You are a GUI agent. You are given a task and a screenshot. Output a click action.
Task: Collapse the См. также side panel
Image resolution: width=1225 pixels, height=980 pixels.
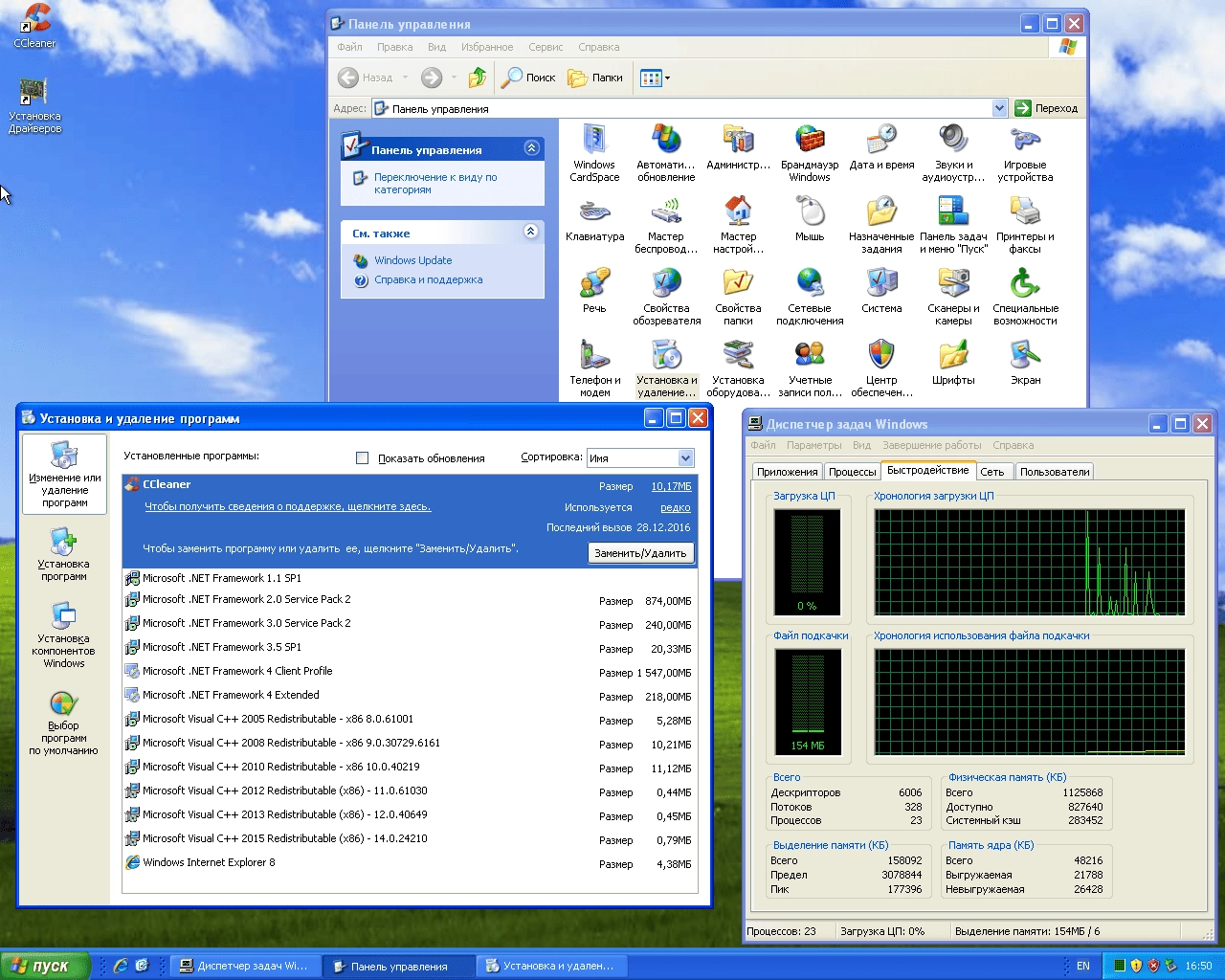coord(531,232)
